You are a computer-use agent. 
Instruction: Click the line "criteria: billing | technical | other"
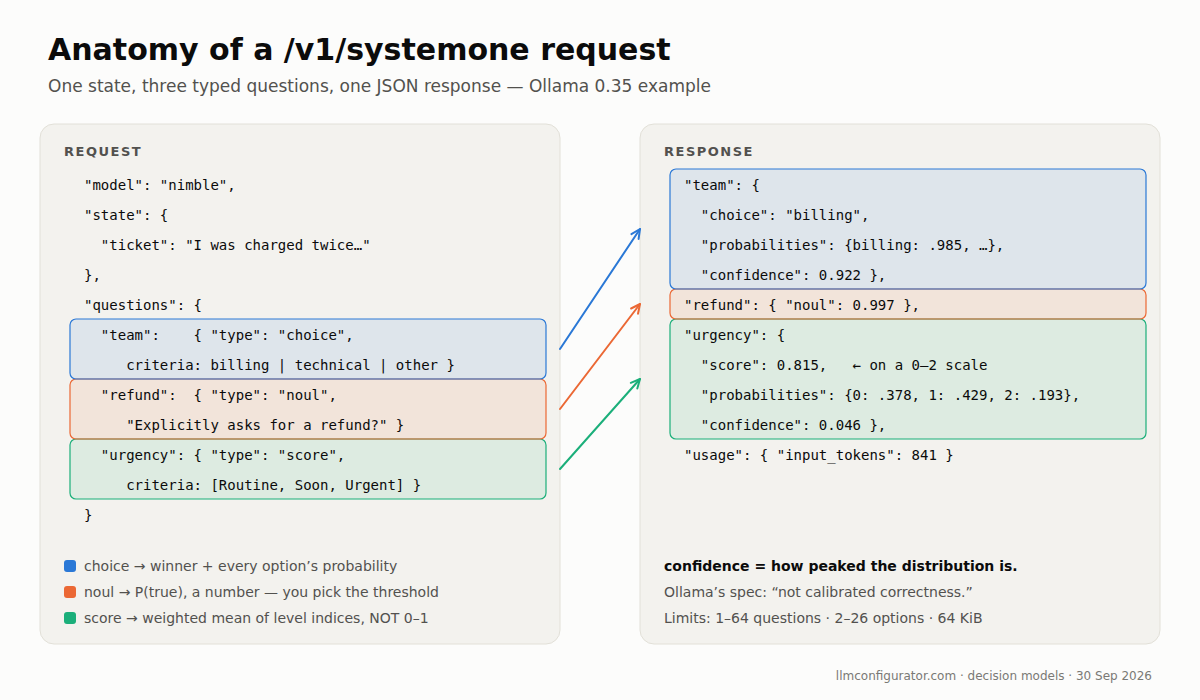290,365
